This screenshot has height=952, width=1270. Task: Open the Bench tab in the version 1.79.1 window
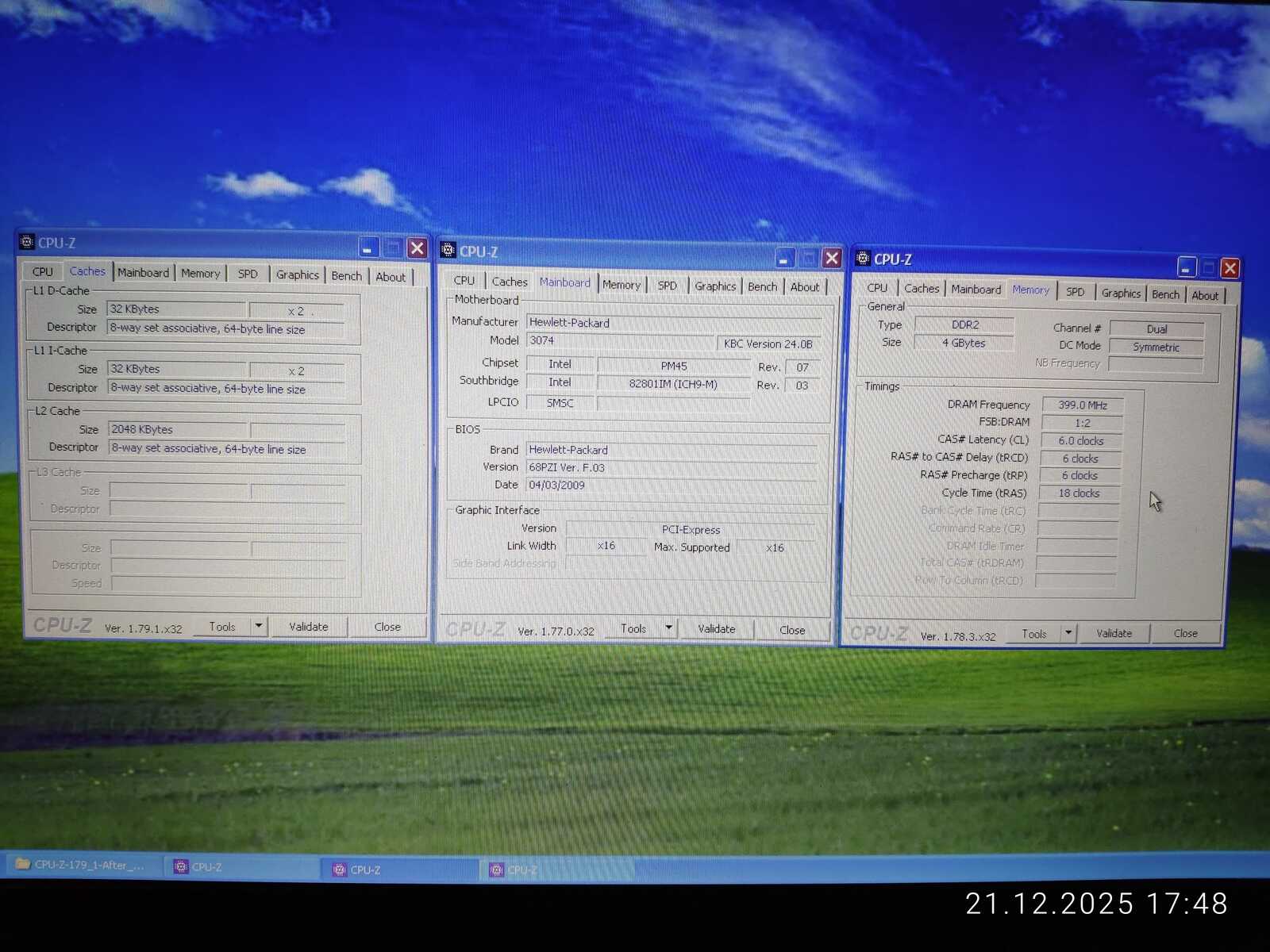[x=347, y=276]
